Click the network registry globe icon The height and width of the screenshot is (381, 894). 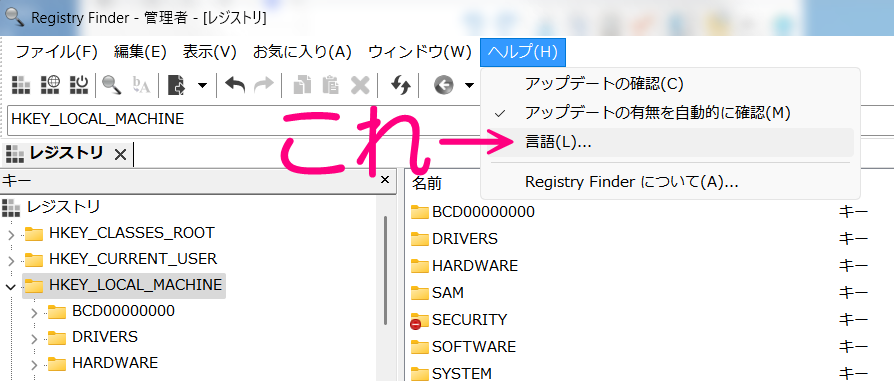[x=50, y=86]
